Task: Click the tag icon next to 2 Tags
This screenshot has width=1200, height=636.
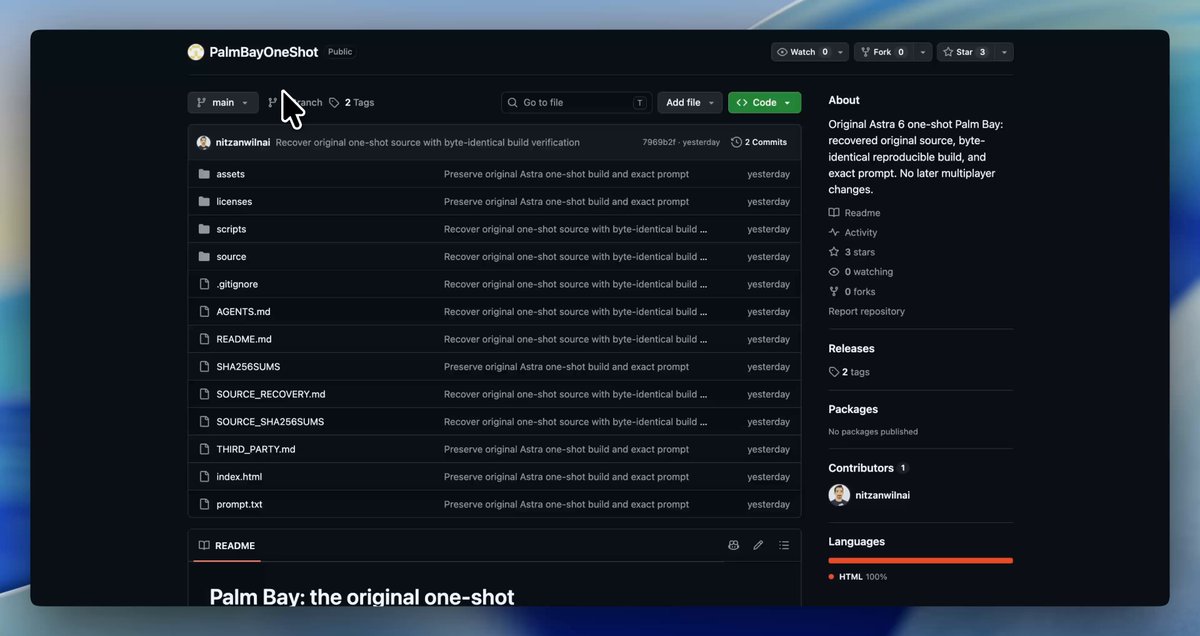Action: [x=334, y=102]
